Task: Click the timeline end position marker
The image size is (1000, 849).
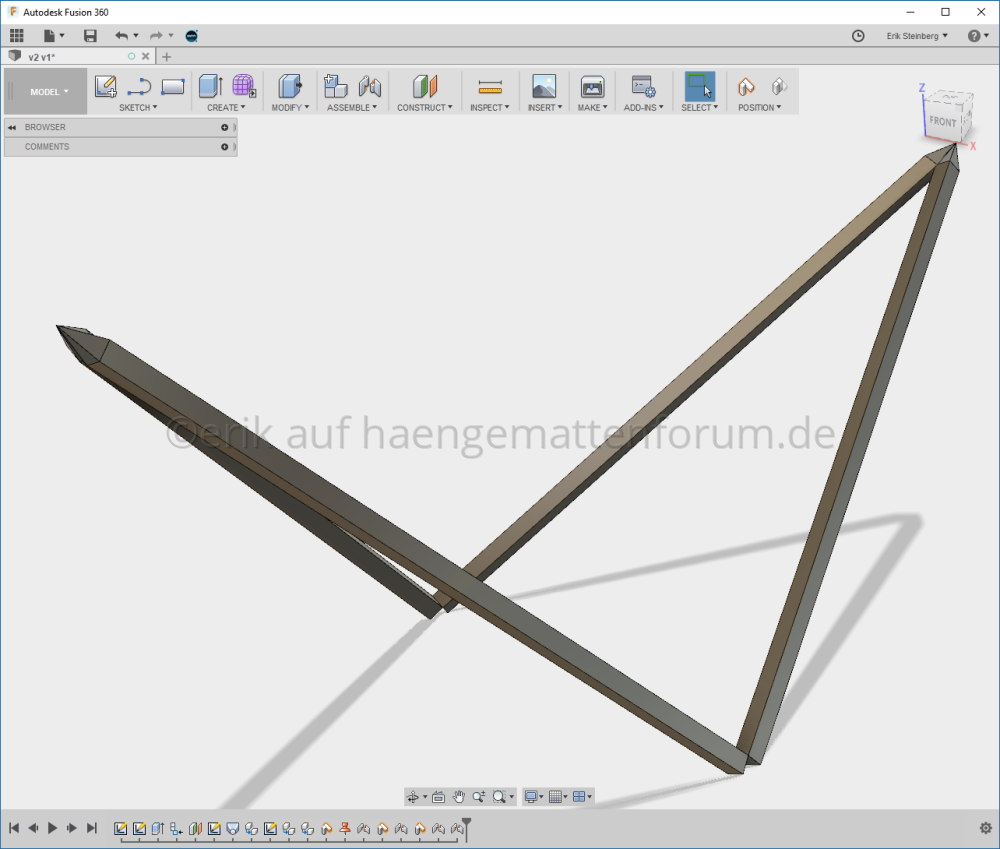Action: (466, 826)
